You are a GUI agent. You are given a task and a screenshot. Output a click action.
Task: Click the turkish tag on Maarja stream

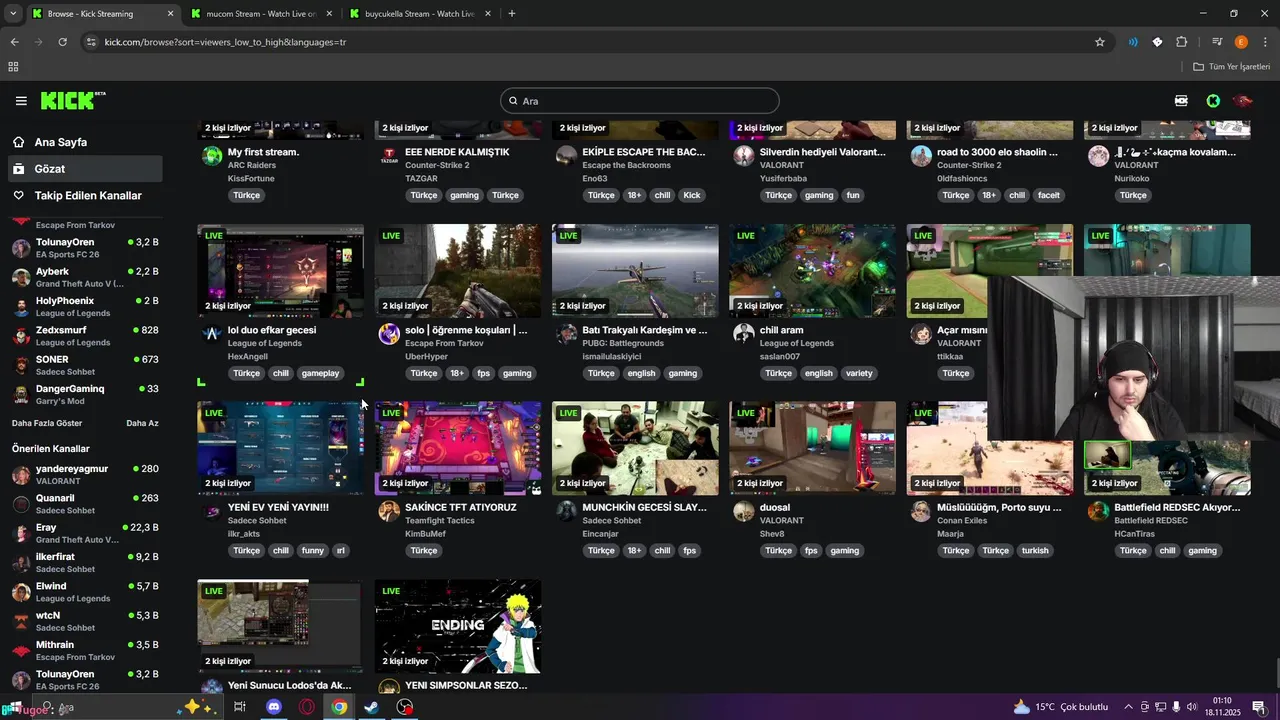[x=1035, y=551]
